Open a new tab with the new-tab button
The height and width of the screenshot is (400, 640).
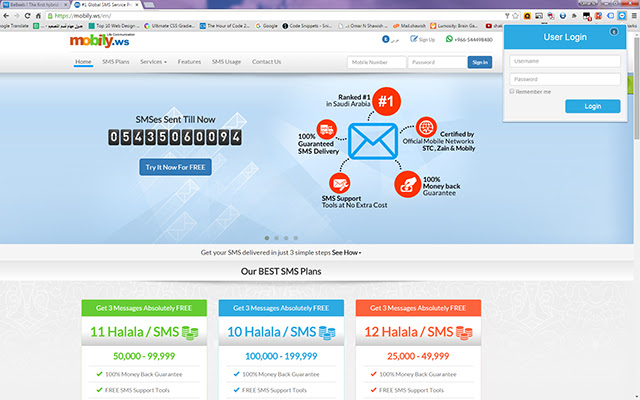[x=149, y=5]
